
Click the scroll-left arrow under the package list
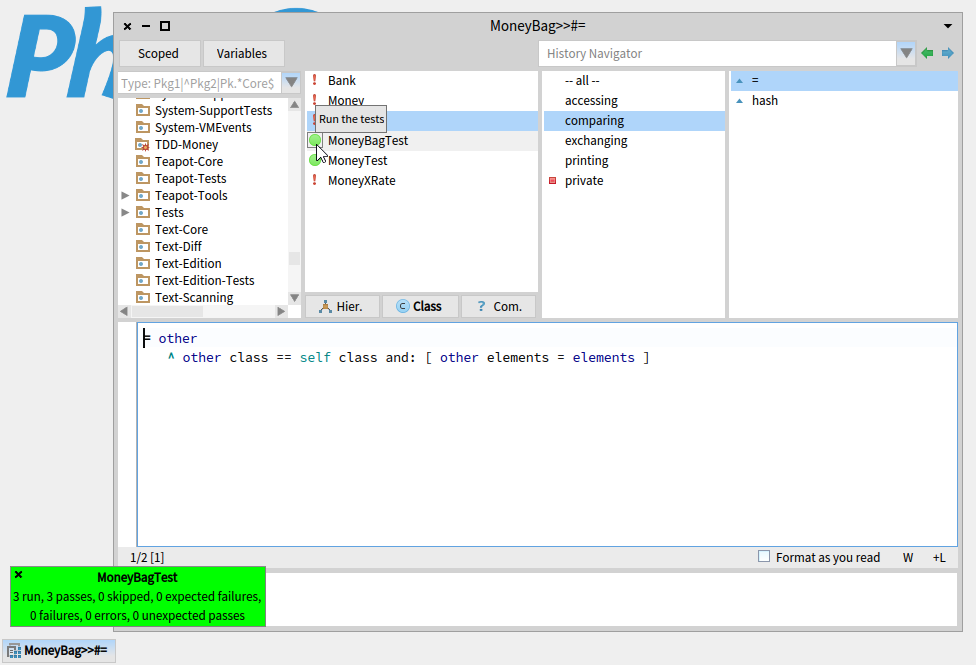pyautogui.click(x=124, y=311)
